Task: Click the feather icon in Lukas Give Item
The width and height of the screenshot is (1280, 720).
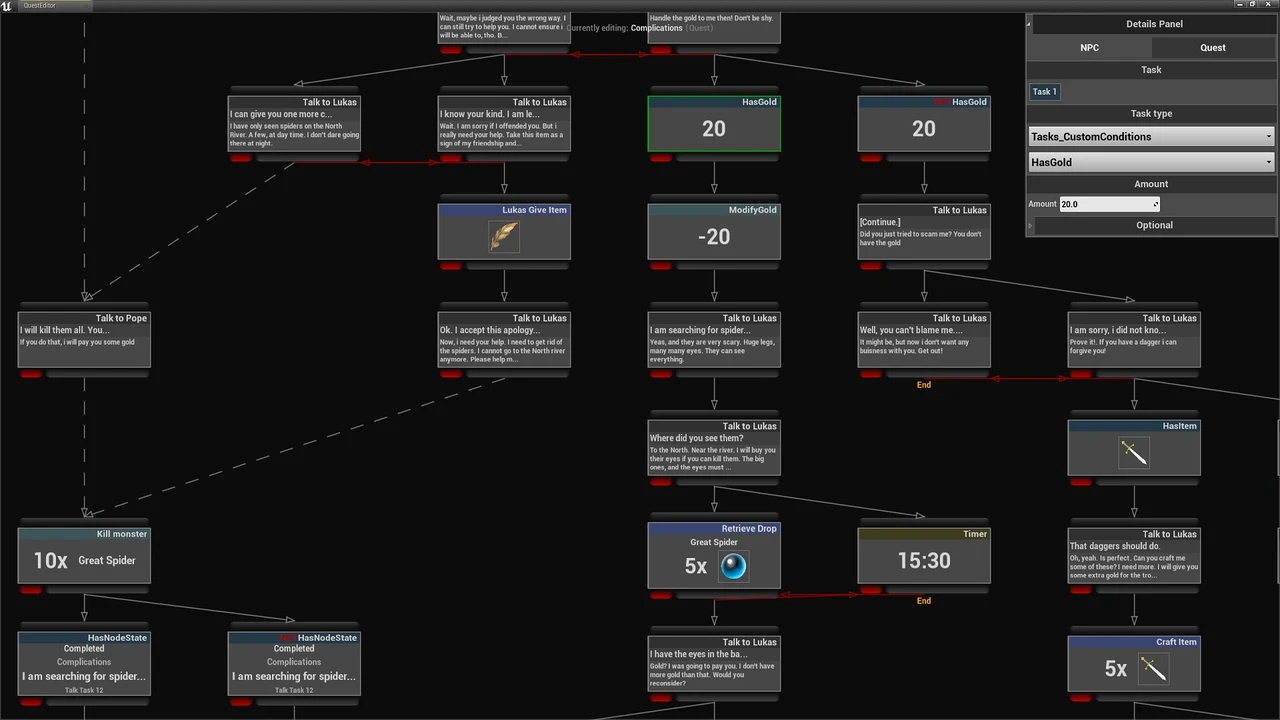Action: coord(504,236)
